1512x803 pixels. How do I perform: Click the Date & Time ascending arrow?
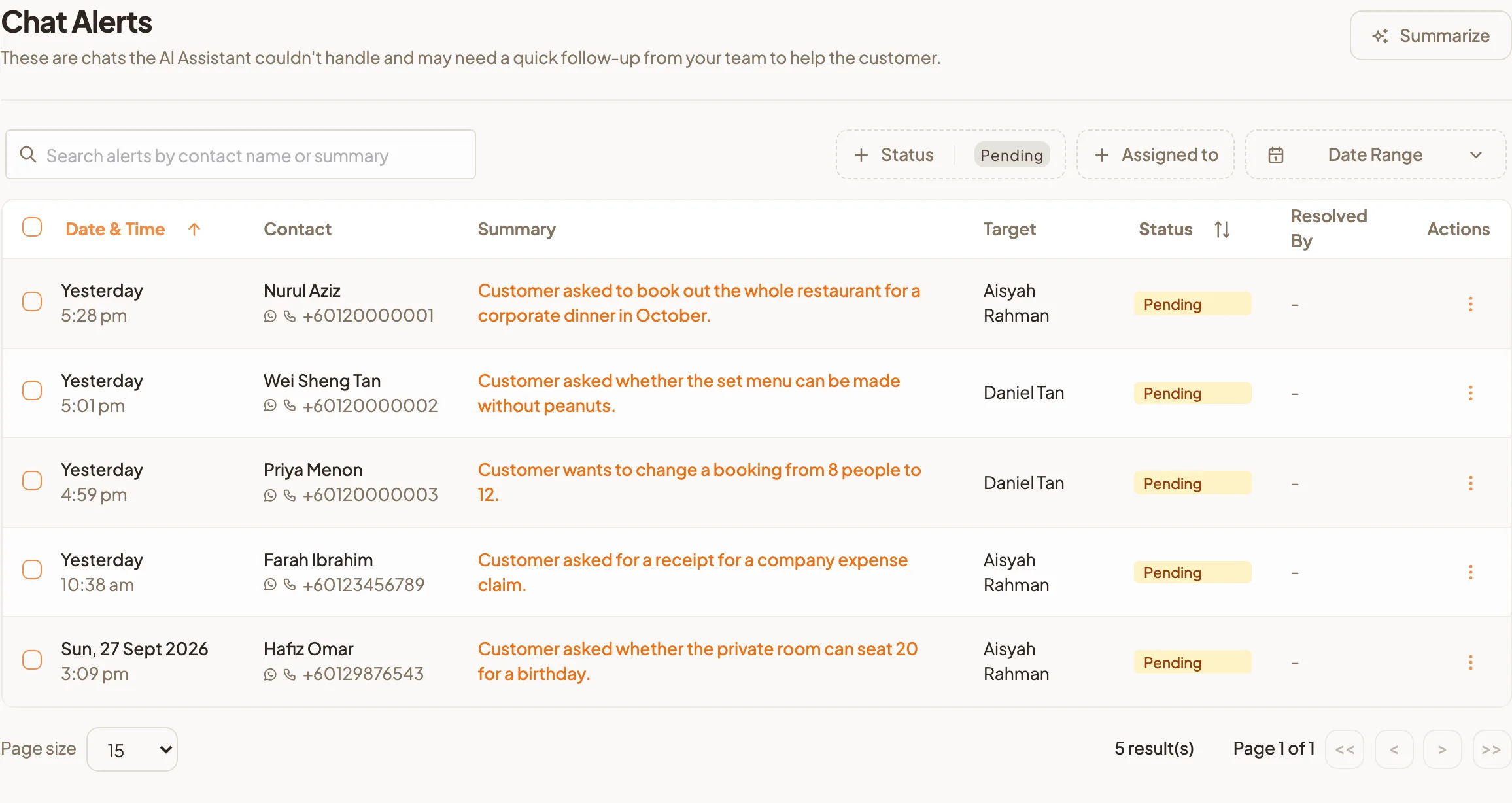click(194, 230)
